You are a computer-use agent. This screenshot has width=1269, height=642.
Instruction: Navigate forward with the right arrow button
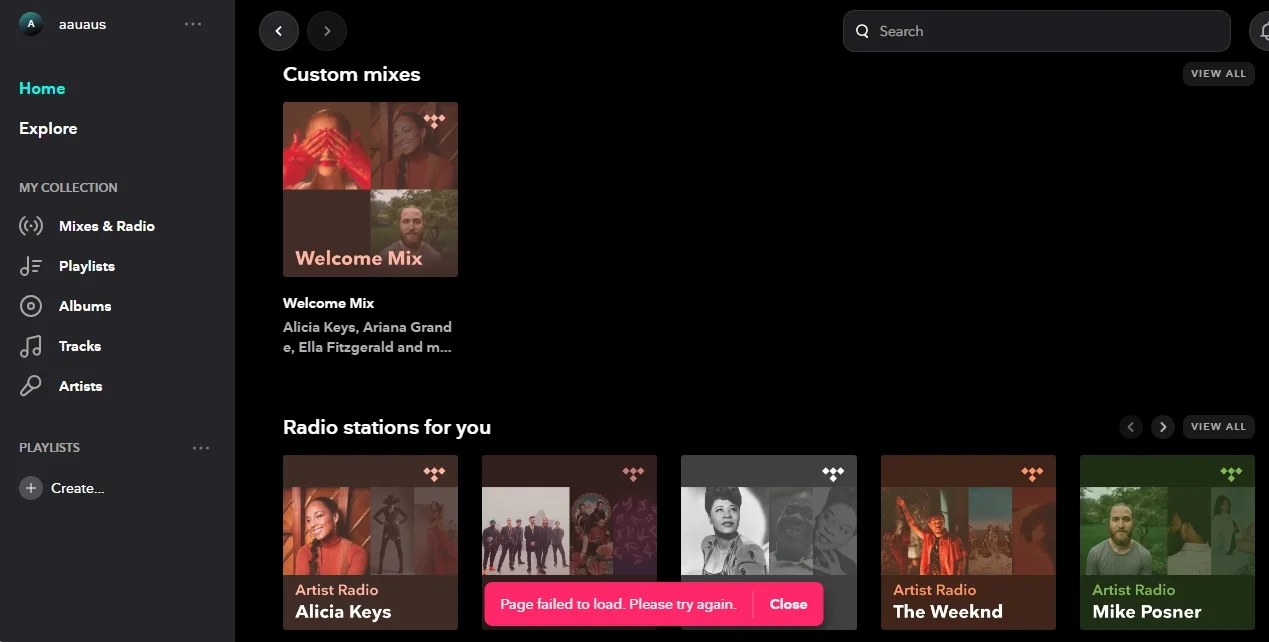click(x=327, y=31)
